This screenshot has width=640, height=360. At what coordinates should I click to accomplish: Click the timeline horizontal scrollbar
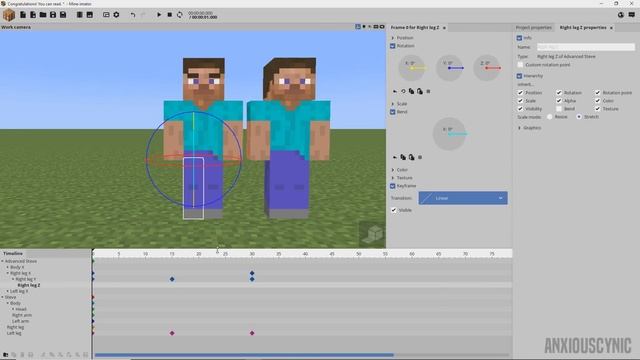pyautogui.click(x=244, y=355)
